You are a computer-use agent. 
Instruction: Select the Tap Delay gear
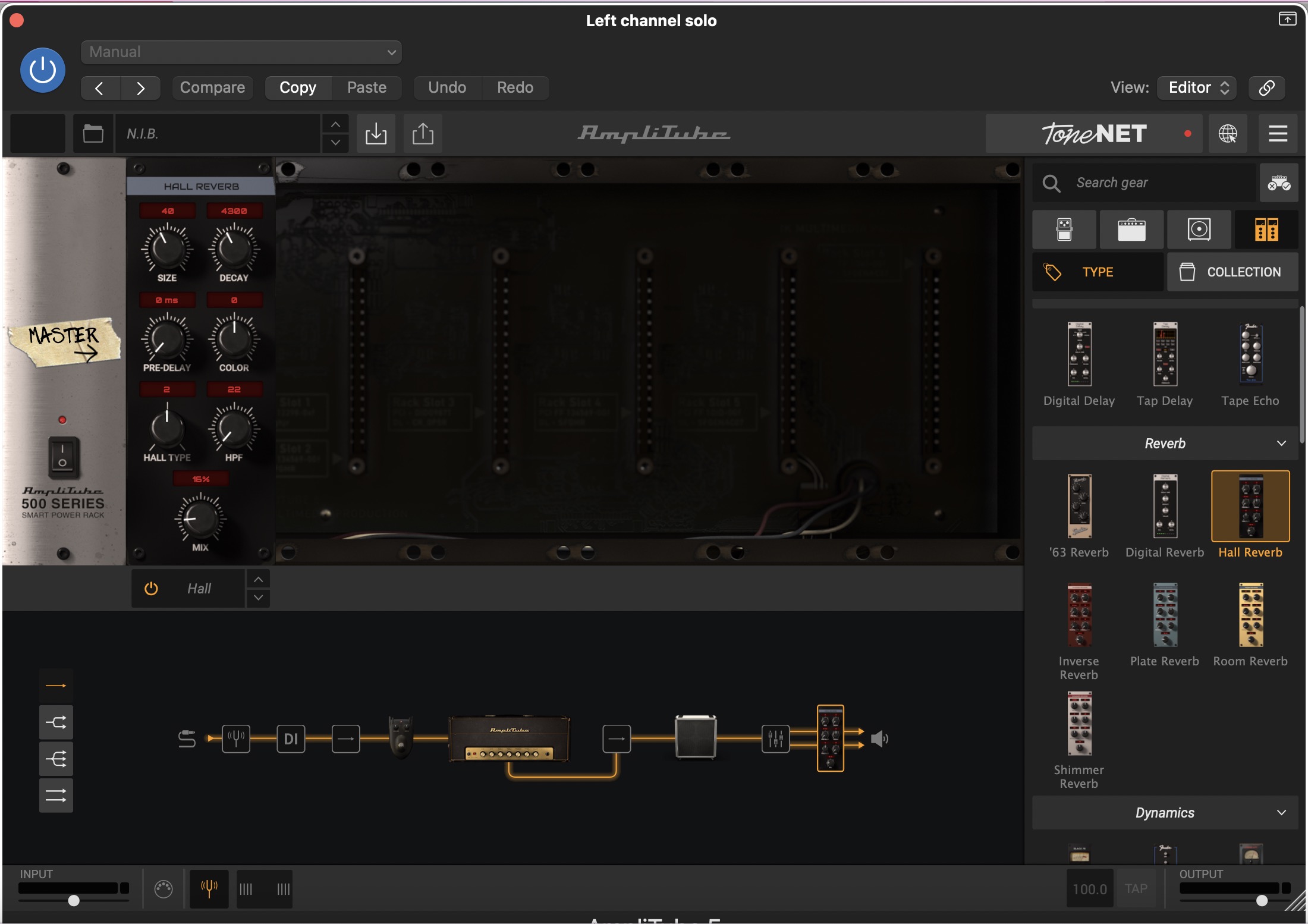tap(1165, 364)
